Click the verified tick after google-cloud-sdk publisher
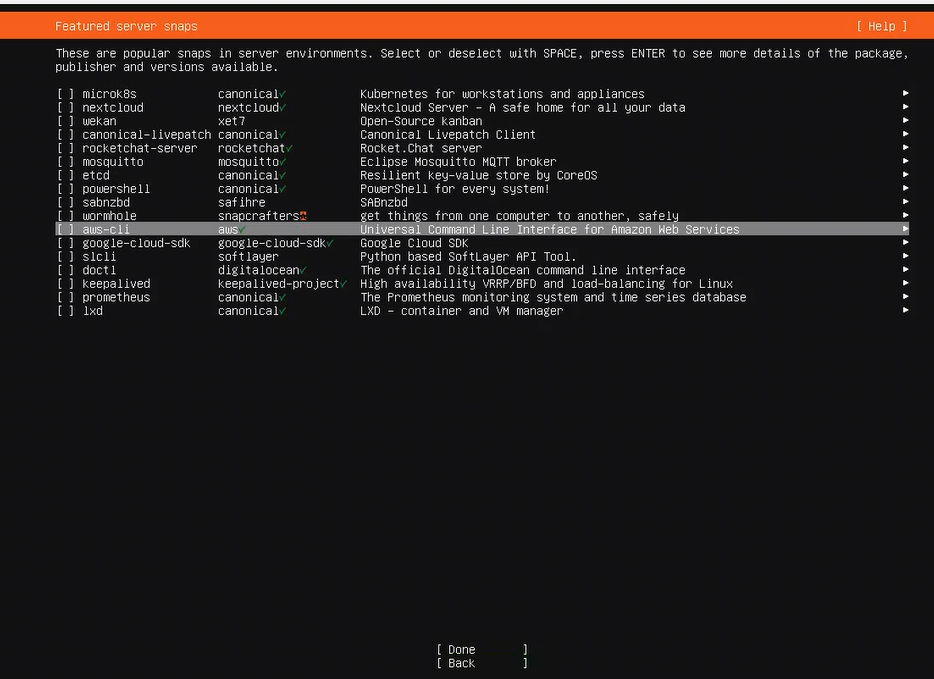Viewport: 934px width, 679px height. point(330,243)
